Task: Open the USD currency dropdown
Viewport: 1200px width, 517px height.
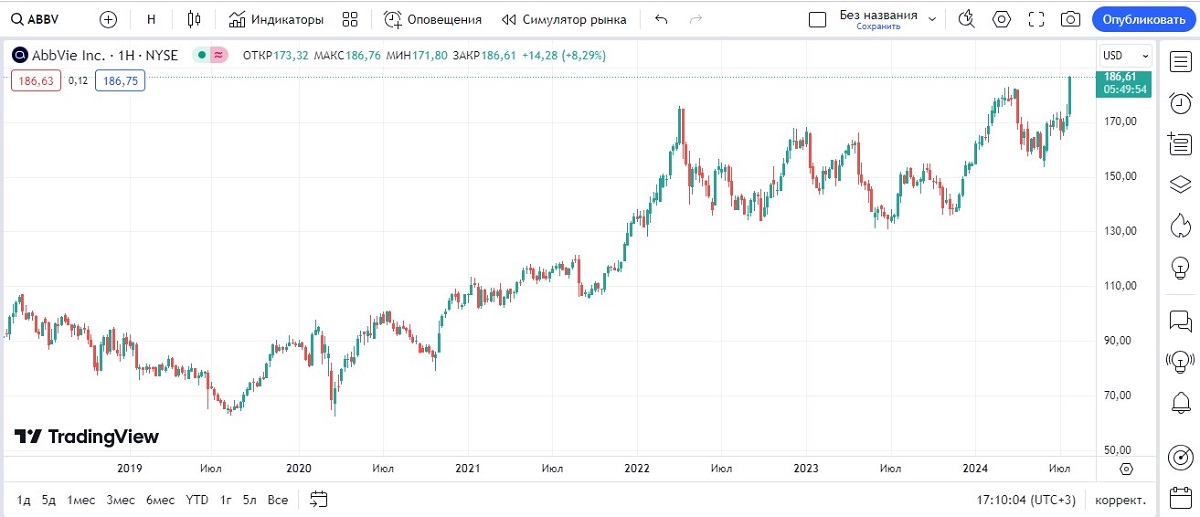Action: [x=1125, y=55]
